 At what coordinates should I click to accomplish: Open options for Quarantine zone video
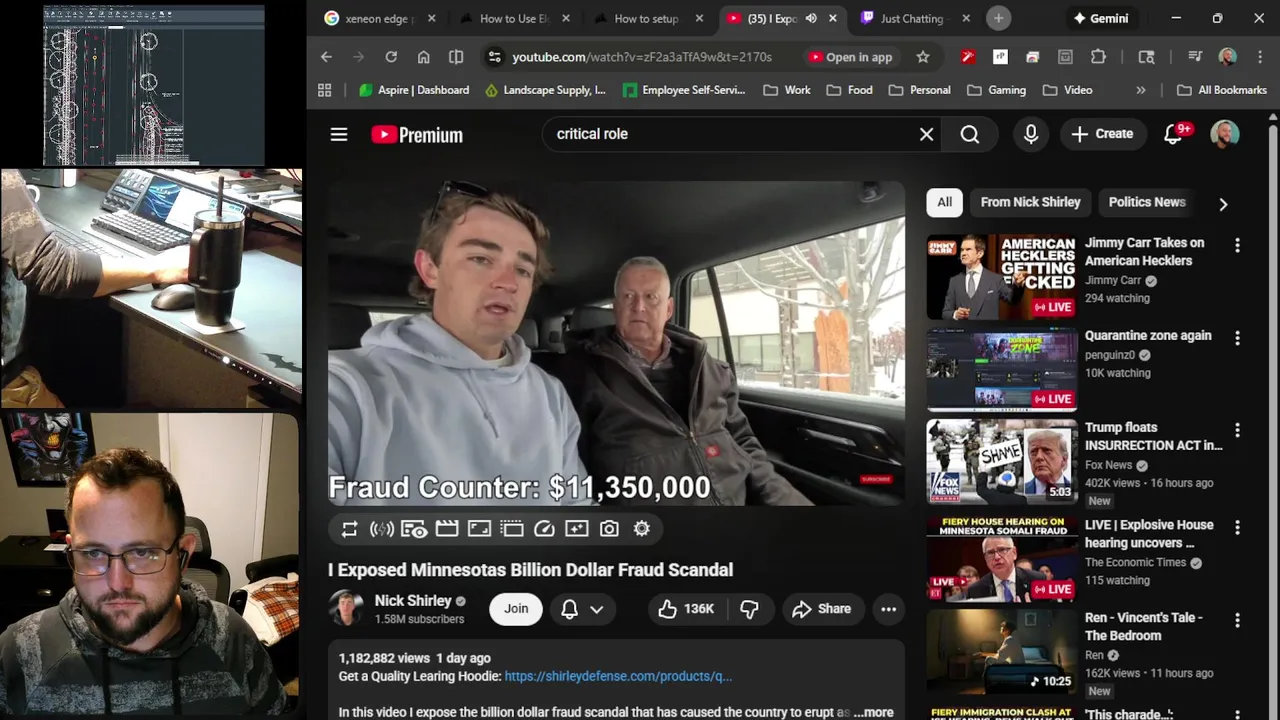1237,339
